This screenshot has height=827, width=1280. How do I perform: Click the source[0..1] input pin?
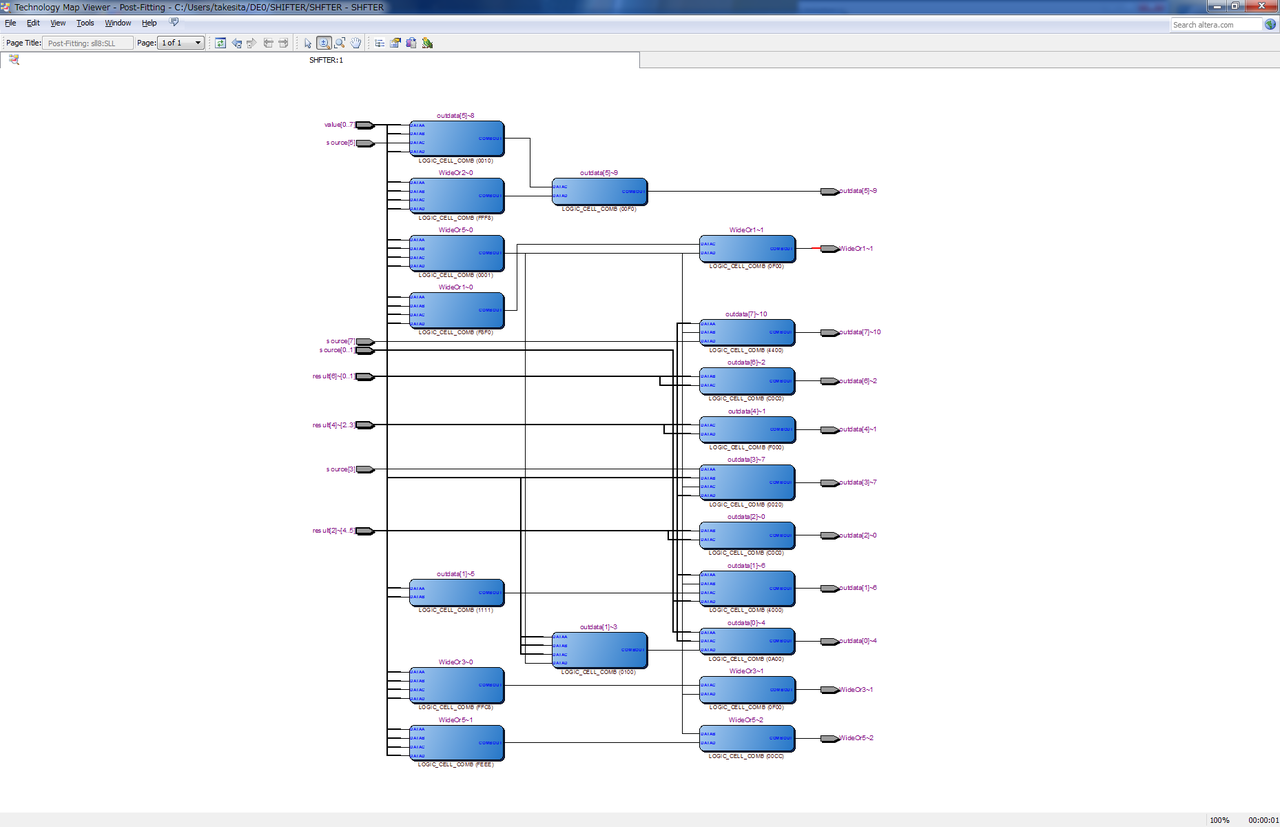point(365,350)
